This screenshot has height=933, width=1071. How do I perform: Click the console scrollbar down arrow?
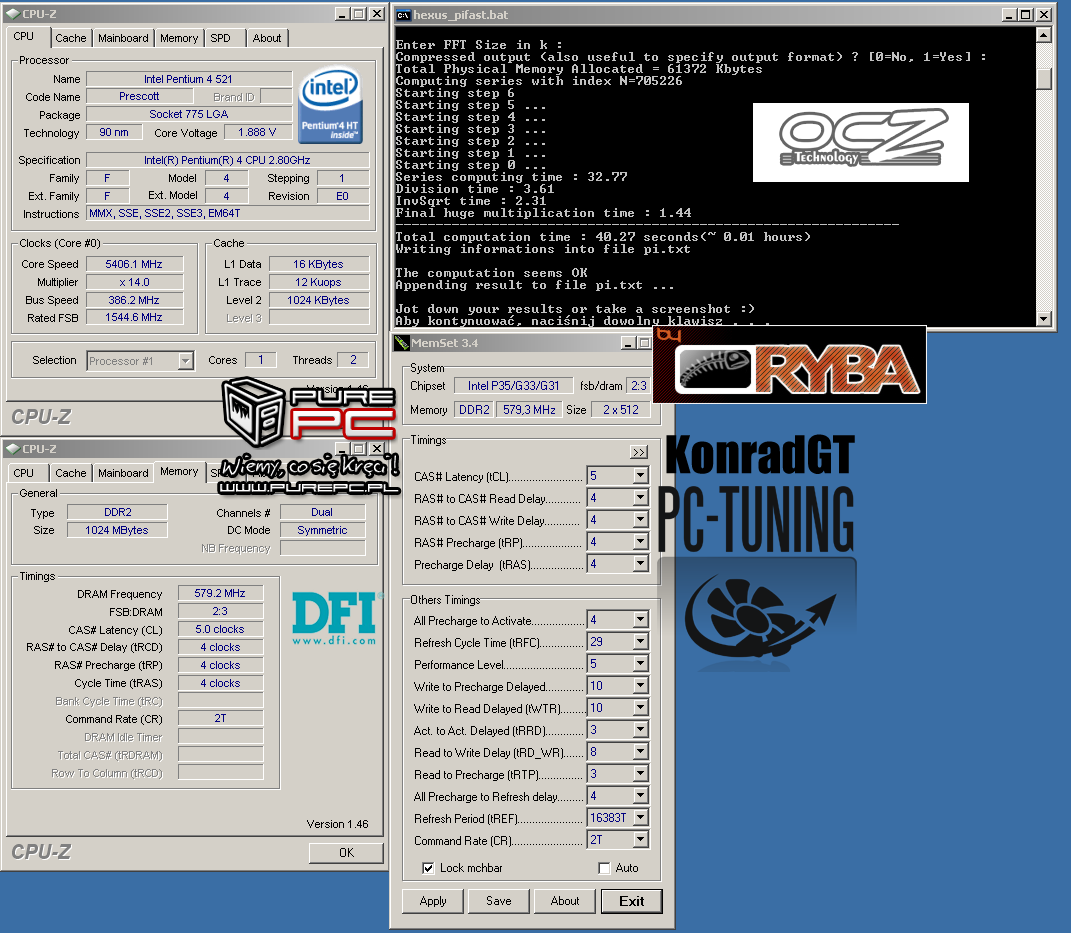(x=1044, y=318)
